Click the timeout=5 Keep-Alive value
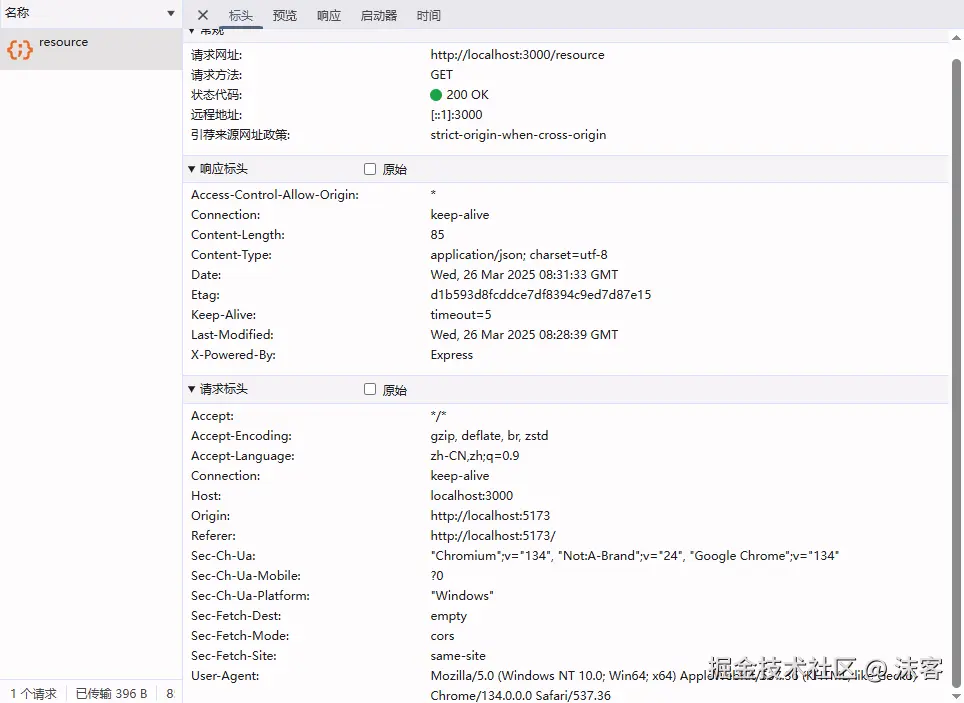The width and height of the screenshot is (964, 703). pyautogui.click(x=460, y=315)
